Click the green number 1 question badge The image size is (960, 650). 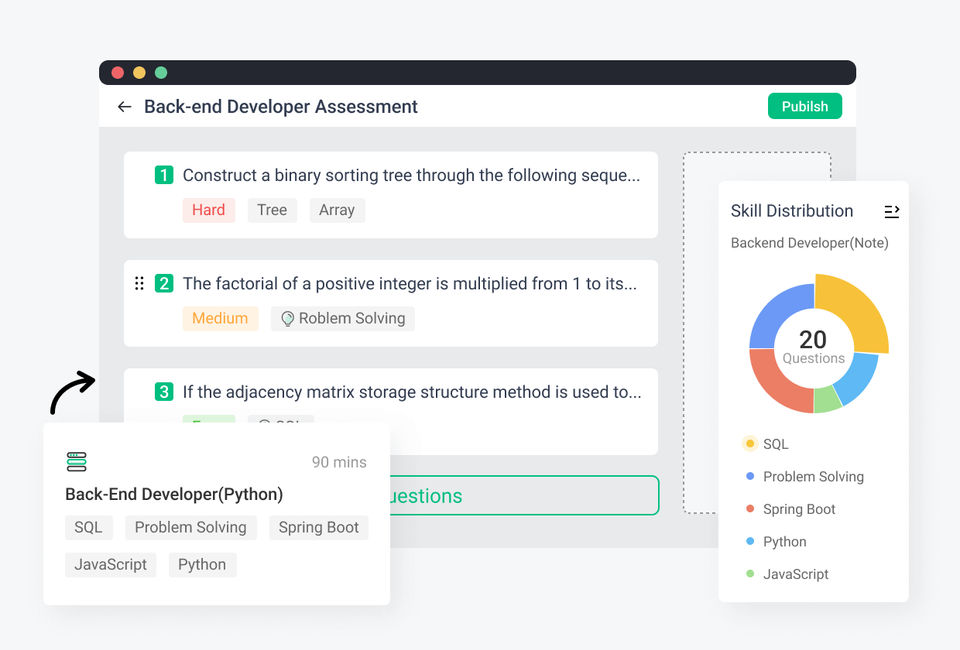coord(164,176)
